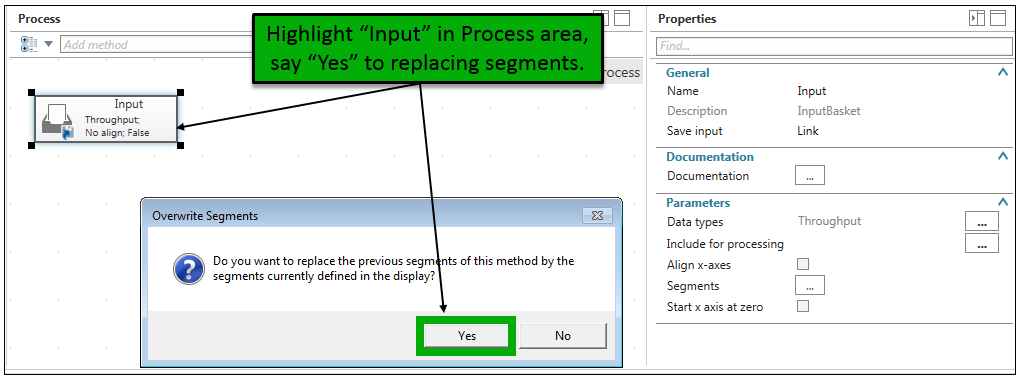The height and width of the screenshot is (378, 1019).
Task: Open the Documentation ellipsis button
Action: [x=810, y=176]
